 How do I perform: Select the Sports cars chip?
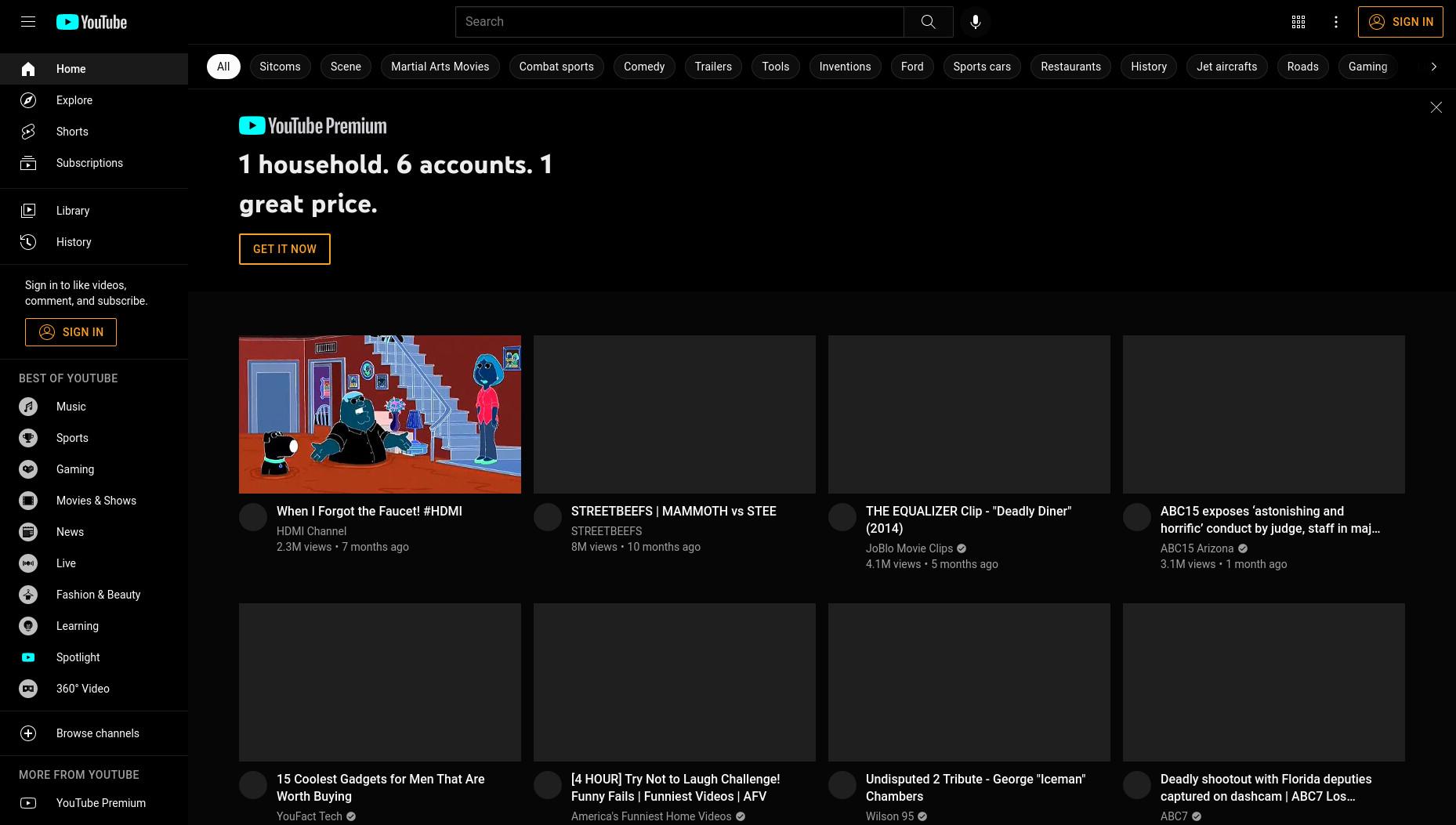[982, 67]
